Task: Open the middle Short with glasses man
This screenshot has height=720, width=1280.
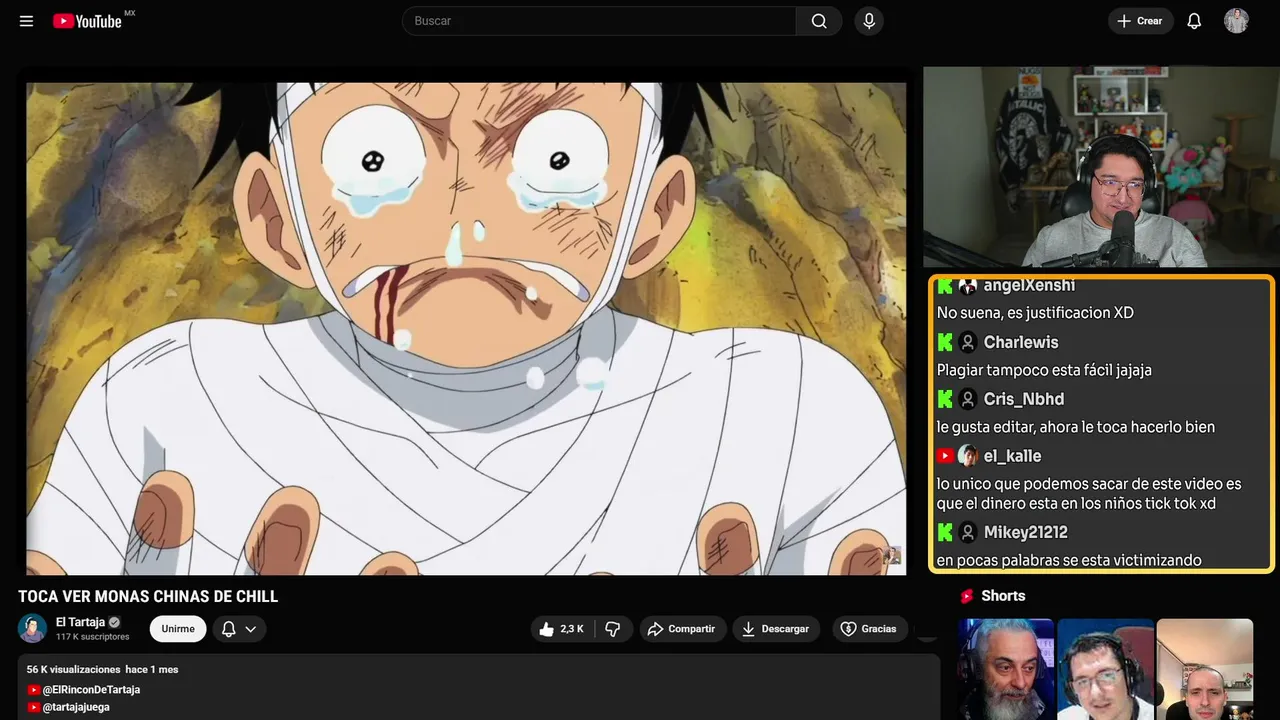Action: [1105, 669]
